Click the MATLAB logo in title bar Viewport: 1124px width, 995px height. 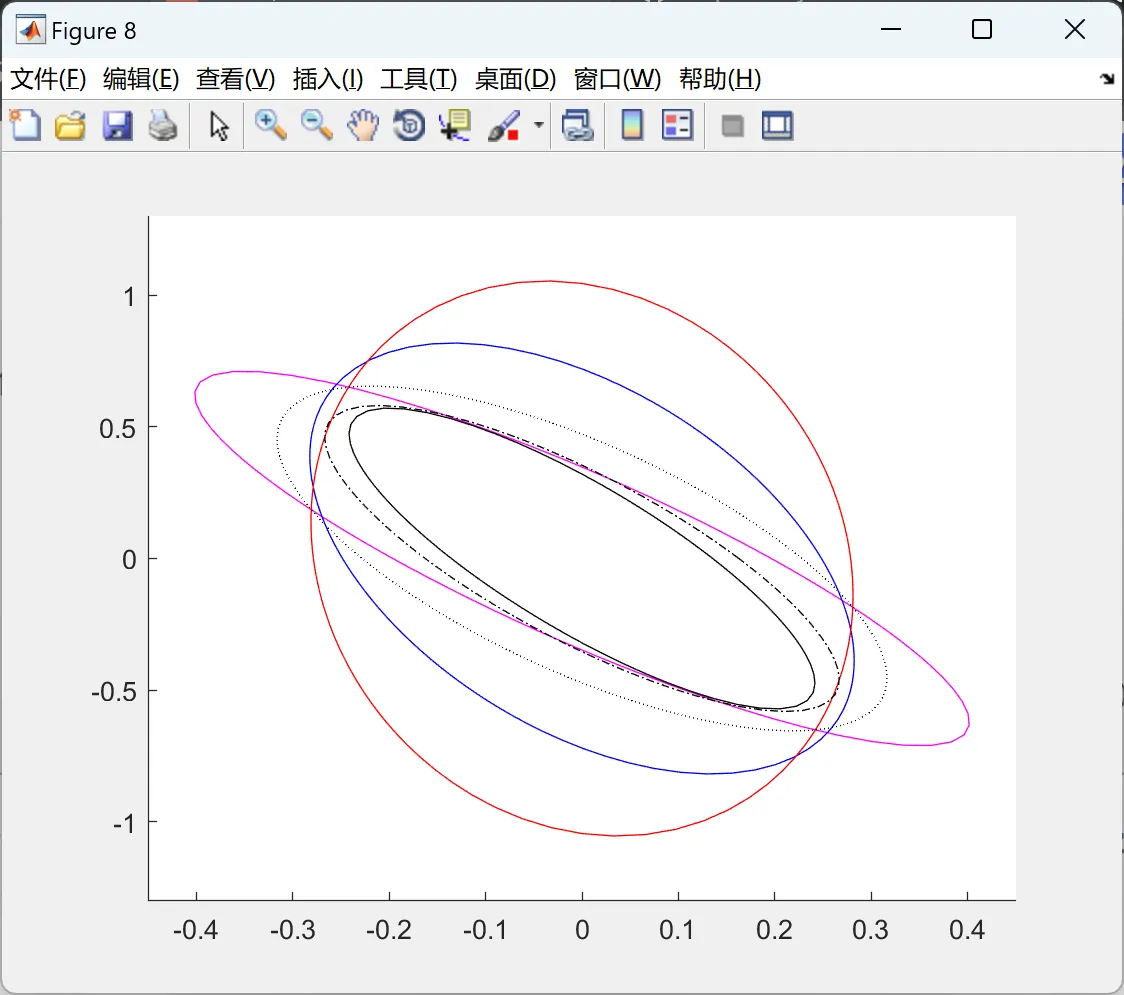(30, 30)
